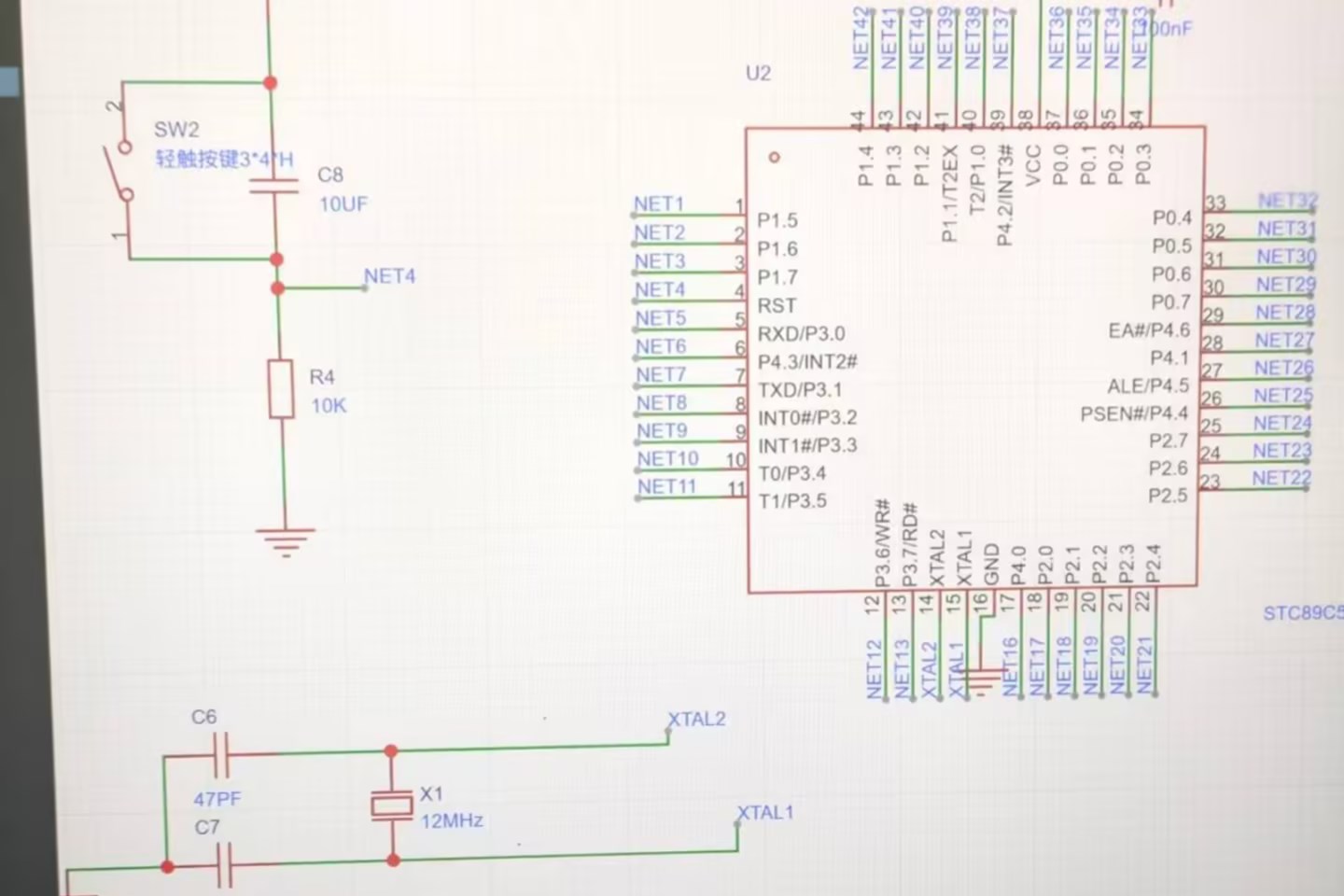Screen dimensions: 1344x896
Task: Select the 12MHz crystal value
Action: [452, 821]
